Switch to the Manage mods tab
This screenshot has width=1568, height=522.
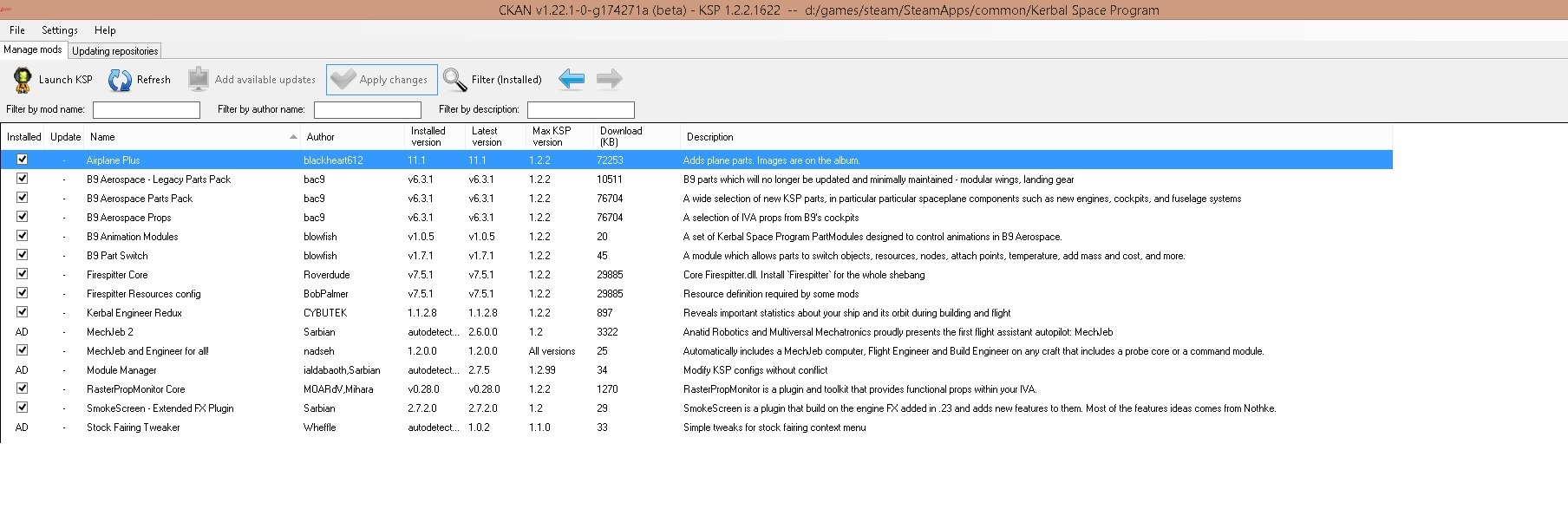coord(33,49)
